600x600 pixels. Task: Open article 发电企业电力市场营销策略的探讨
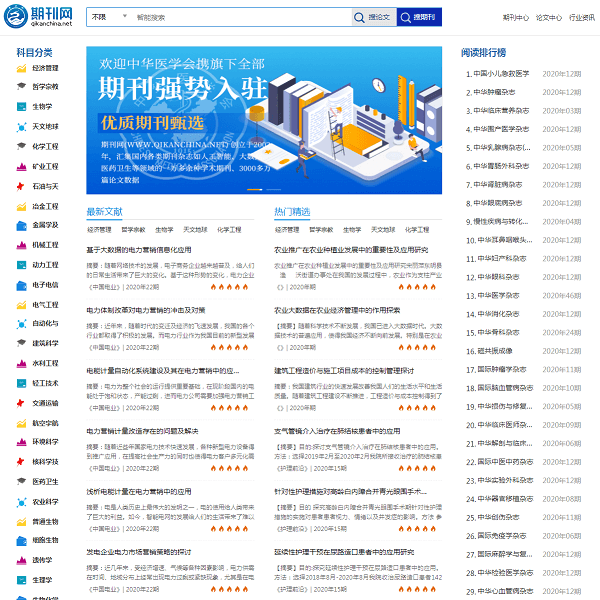pyautogui.click(x=139, y=552)
